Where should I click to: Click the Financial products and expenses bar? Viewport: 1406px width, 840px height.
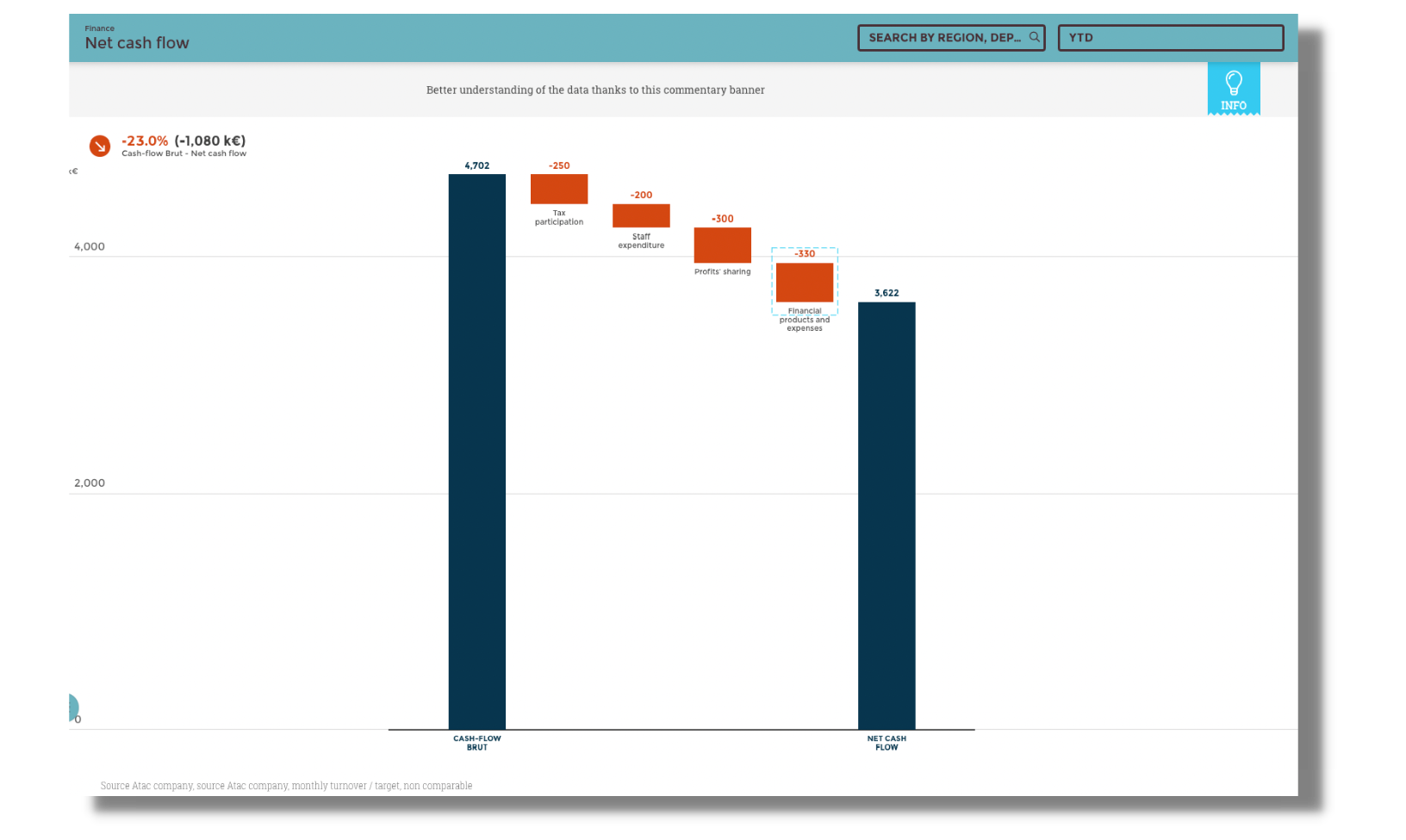pyautogui.click(x=804, y=282)
